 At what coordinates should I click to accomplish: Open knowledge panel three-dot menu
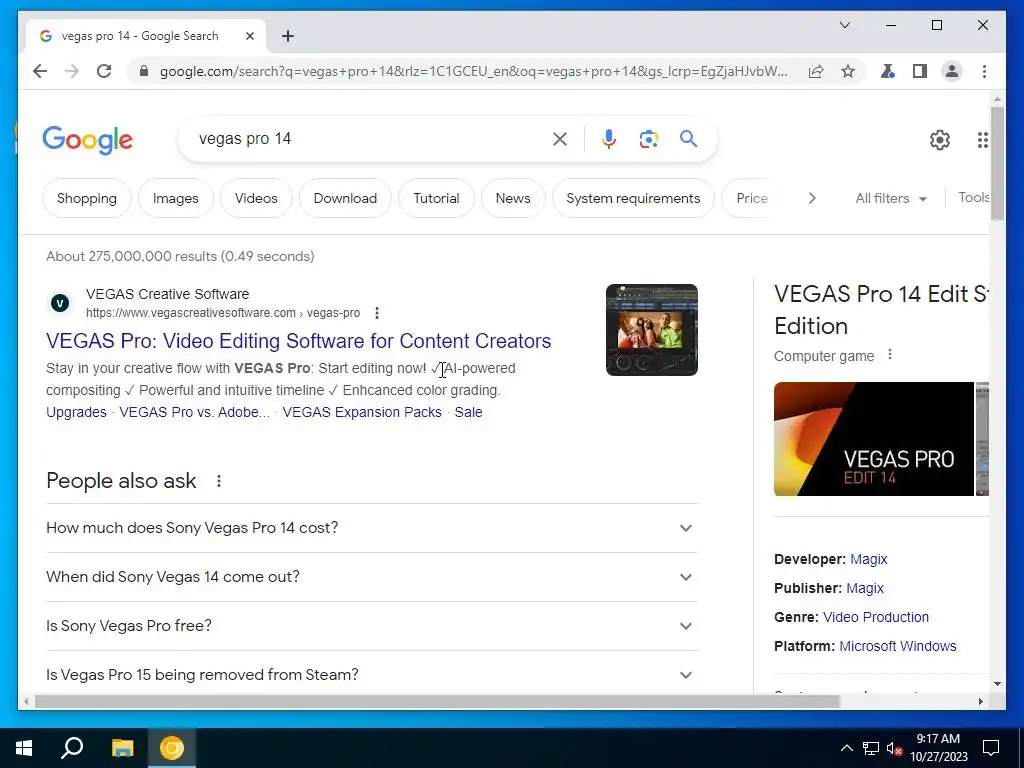(889, 355)
